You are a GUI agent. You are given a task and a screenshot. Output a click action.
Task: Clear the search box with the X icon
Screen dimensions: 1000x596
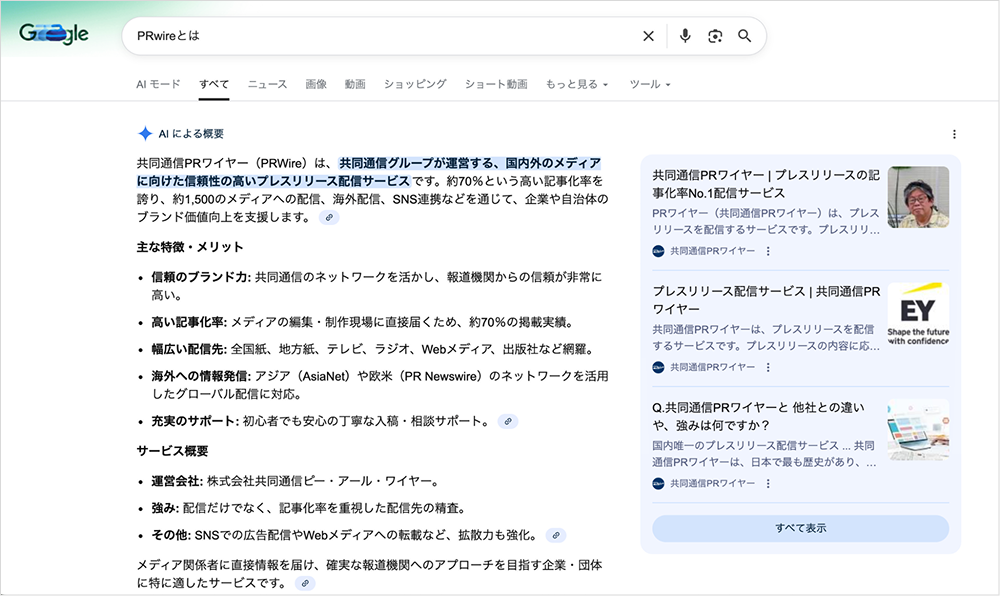point(648,36)
